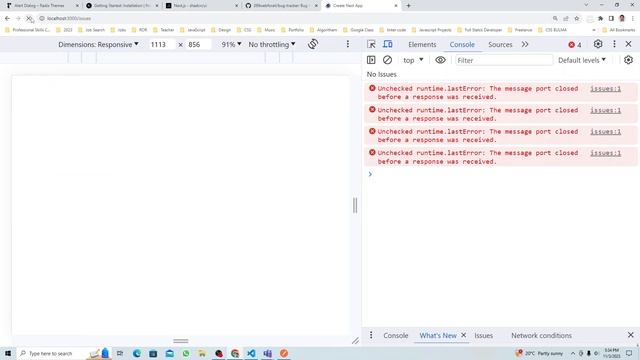Open the browser side panel
This screenshot has width=640, height=360.
(x=611, y=18)
